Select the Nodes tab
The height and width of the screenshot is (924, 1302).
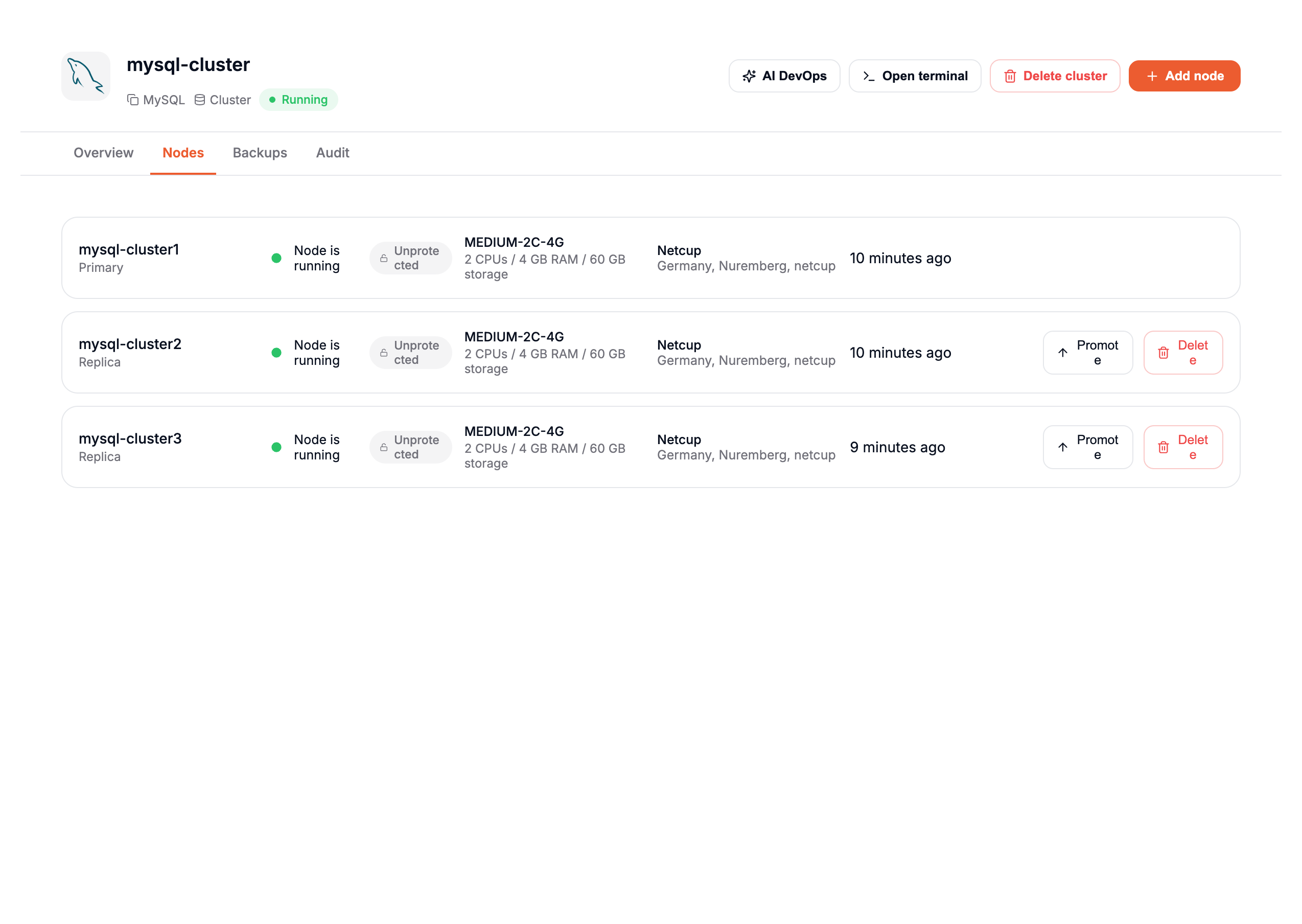(x=183, y=152)
